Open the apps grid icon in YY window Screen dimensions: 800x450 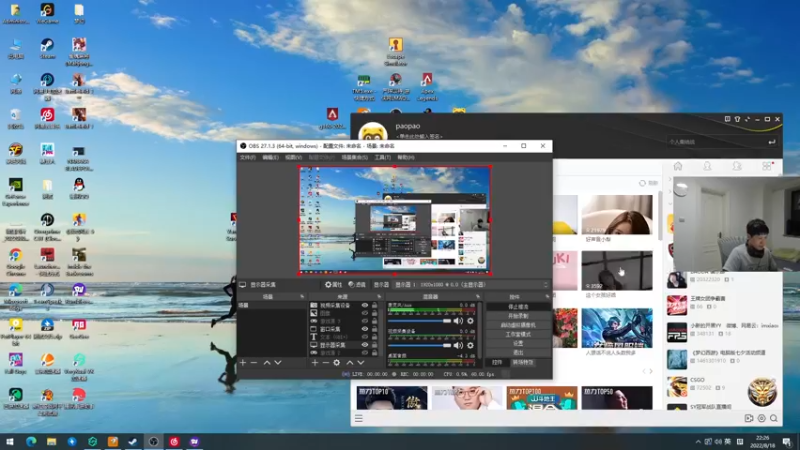767,166
